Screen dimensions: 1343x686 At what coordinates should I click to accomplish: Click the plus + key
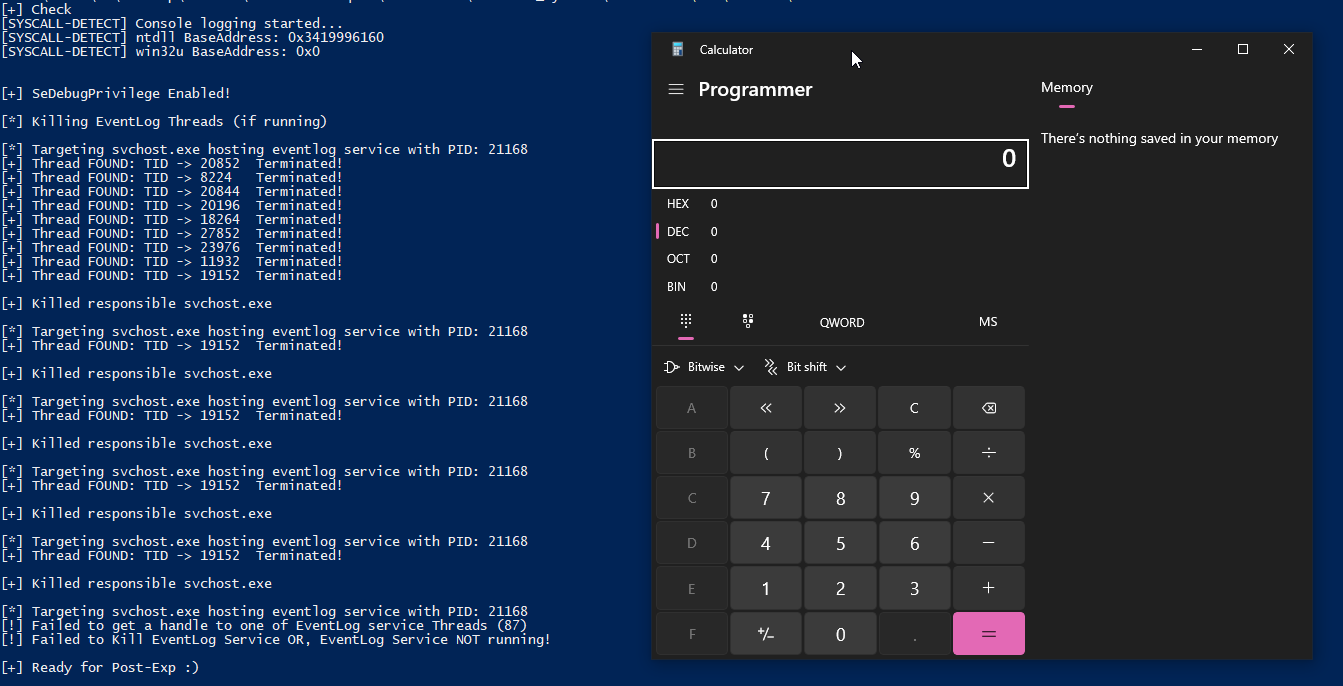pos(989,588)
